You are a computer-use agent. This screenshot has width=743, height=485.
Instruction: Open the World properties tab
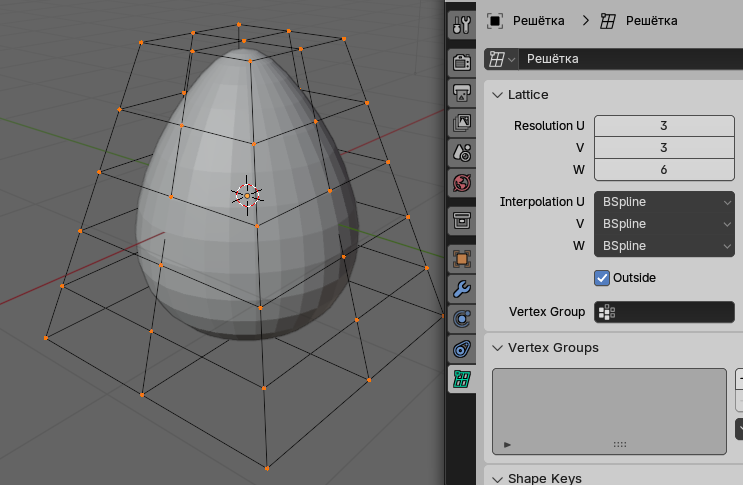pos(462,183)
